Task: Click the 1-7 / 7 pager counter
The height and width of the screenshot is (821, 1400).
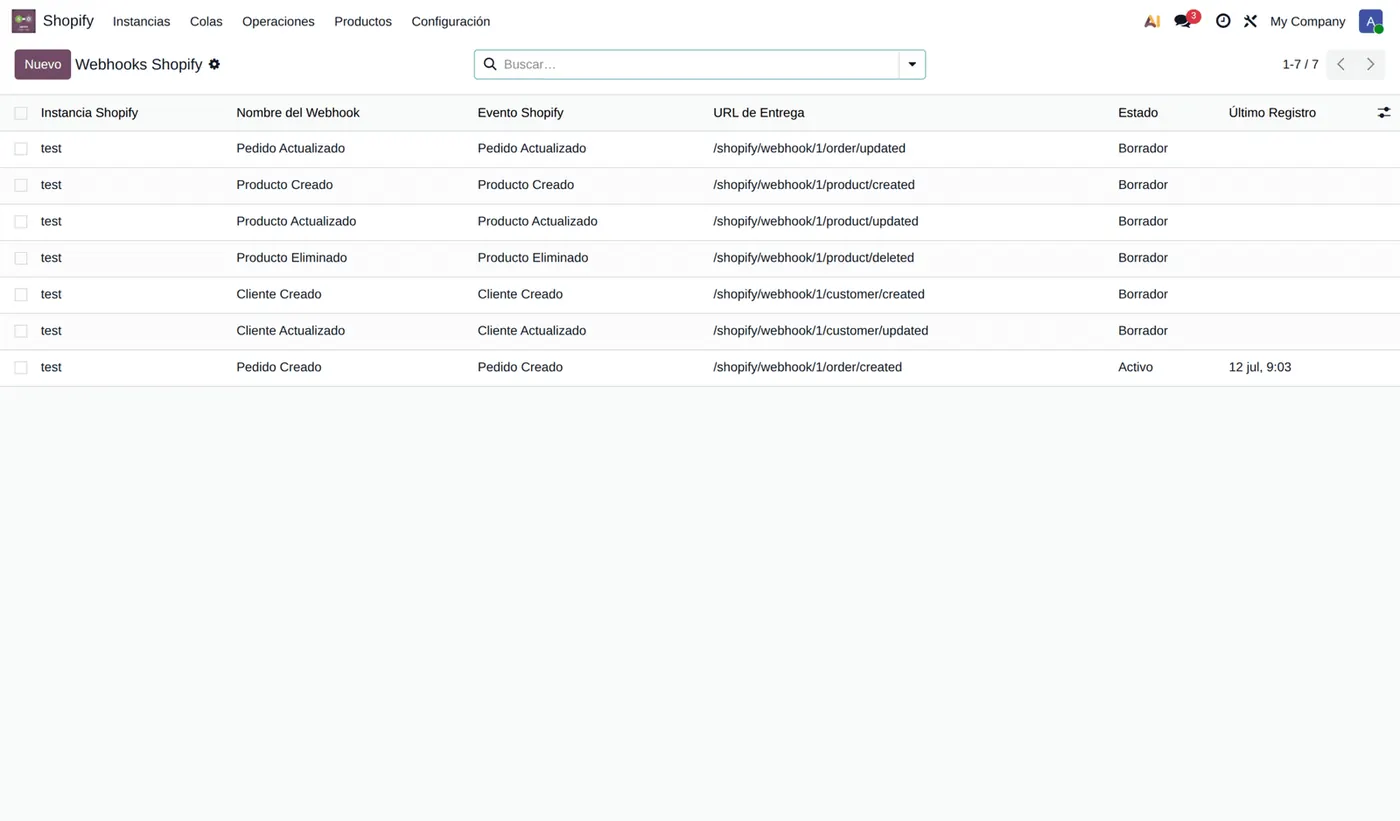Action: (1300, 64)
